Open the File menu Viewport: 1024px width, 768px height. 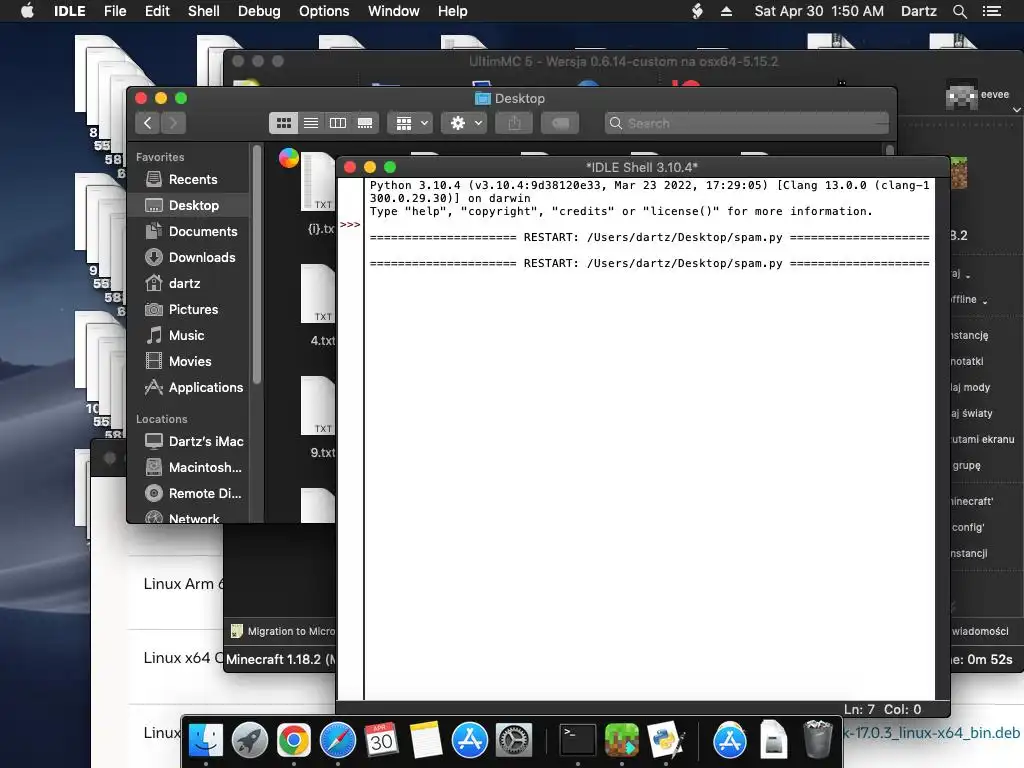115,11
